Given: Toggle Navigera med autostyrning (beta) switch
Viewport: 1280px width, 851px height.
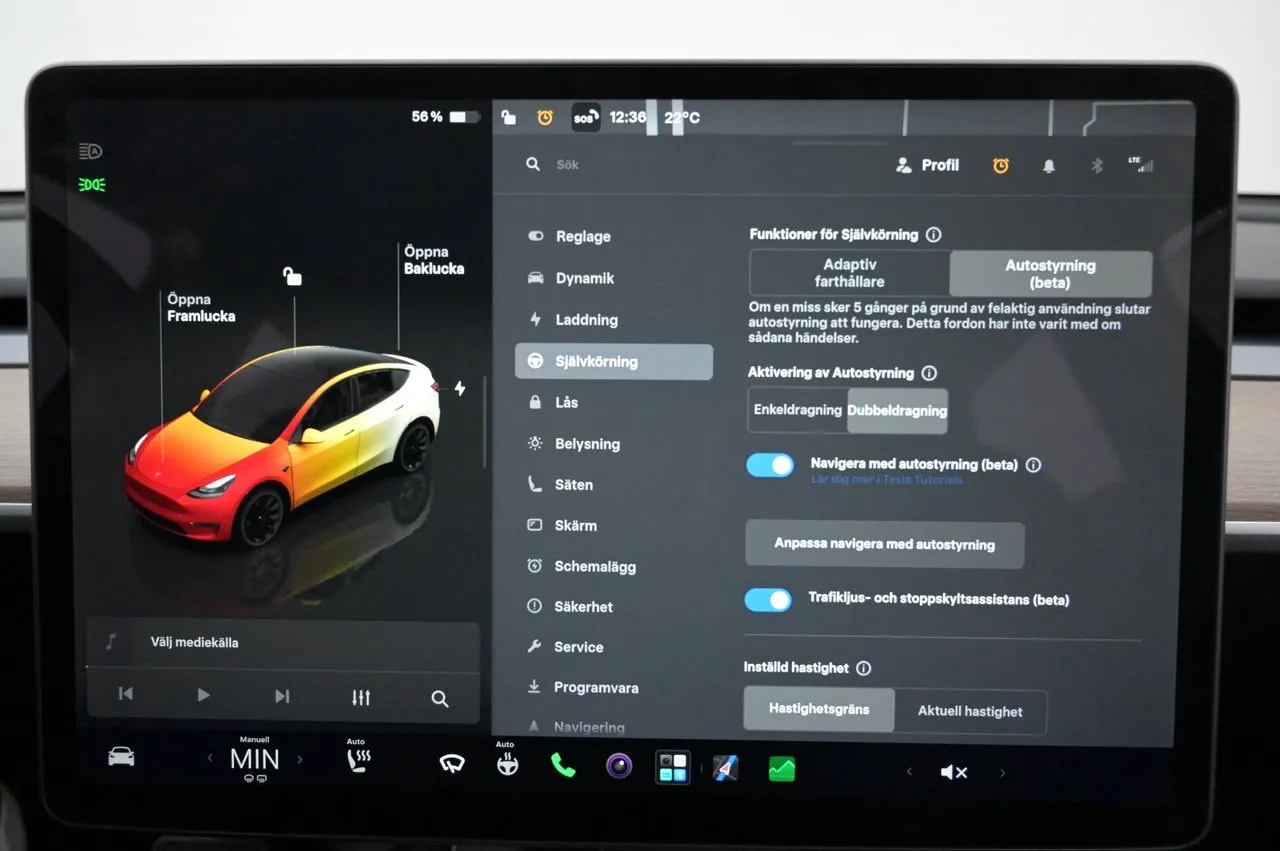Looking at the screenshot, I should [x=770, y=465].
